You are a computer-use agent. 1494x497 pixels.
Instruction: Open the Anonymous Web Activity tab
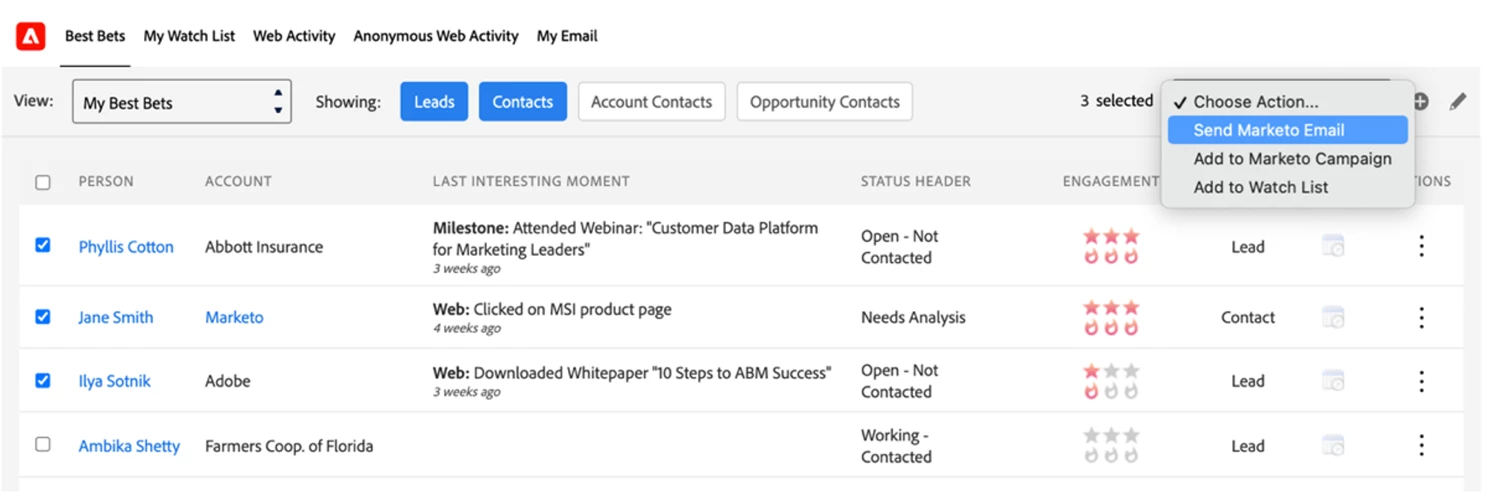435,36
